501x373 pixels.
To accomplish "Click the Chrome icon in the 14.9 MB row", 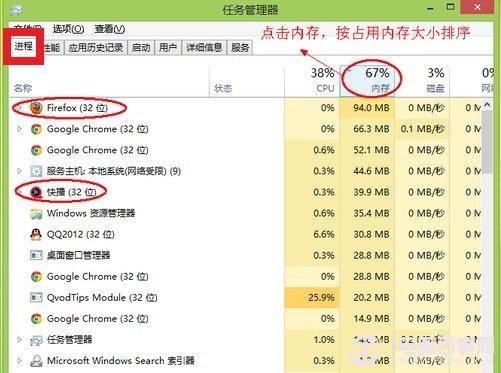I will click(x=36, y=319).
